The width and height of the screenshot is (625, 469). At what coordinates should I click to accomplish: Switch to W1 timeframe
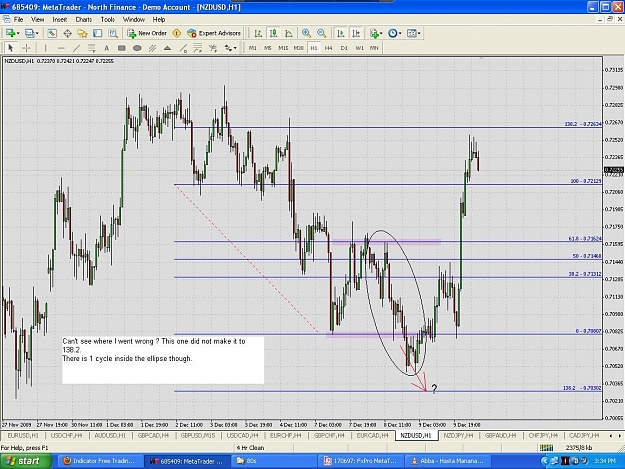tap(359, 48)
